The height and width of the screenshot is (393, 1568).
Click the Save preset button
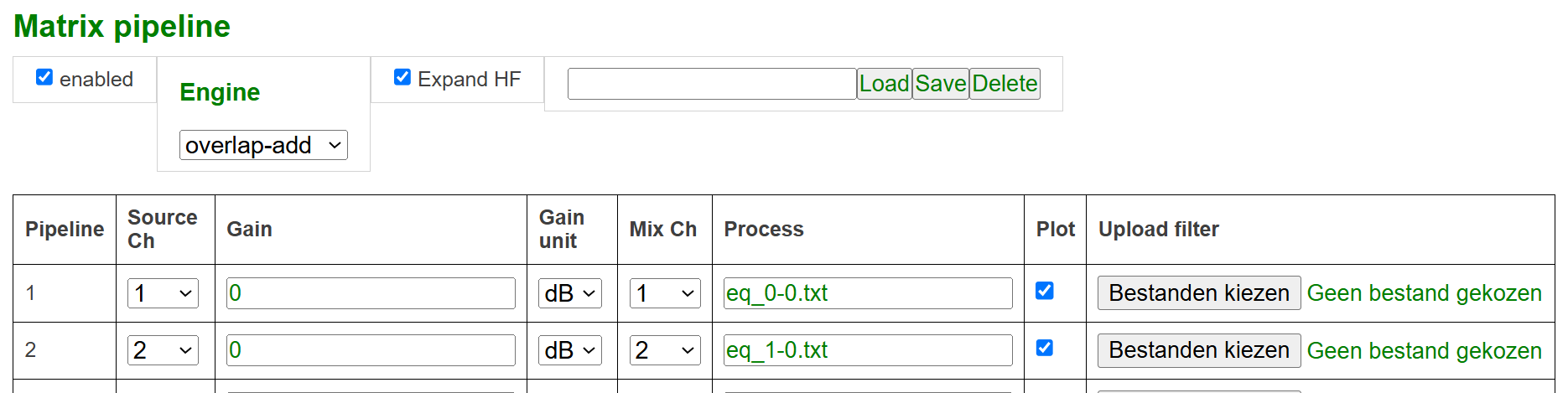coord(941,84)
